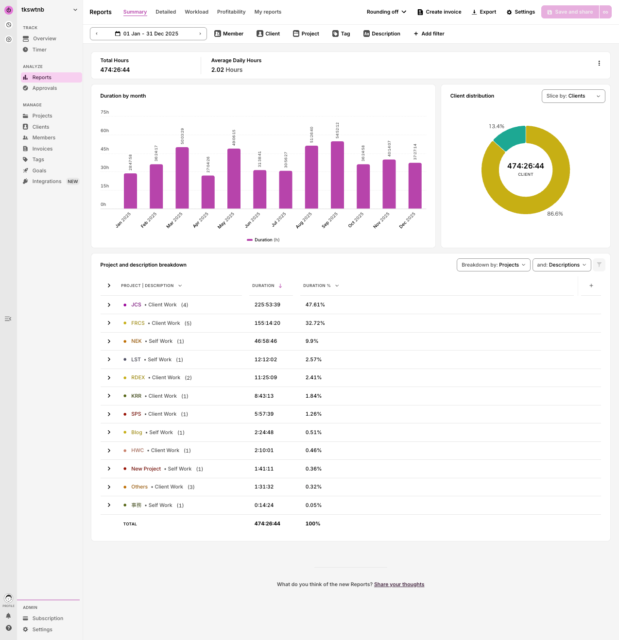Image resolution: width=619 pixels, height=640 pixels.
Task: Open the Slice by Clients dropdown
Action: [573, 96]
